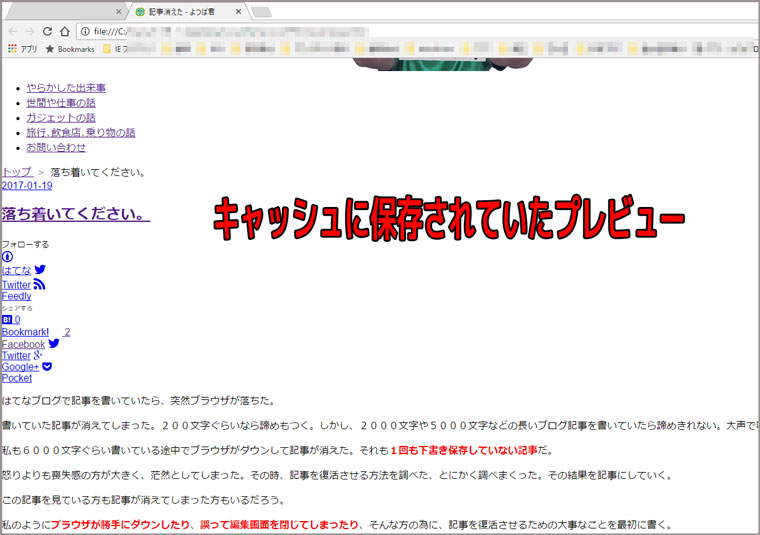
Task: Click paragraph はてなブログで記事を書いていたら
Action: click(x=140, y=401)
